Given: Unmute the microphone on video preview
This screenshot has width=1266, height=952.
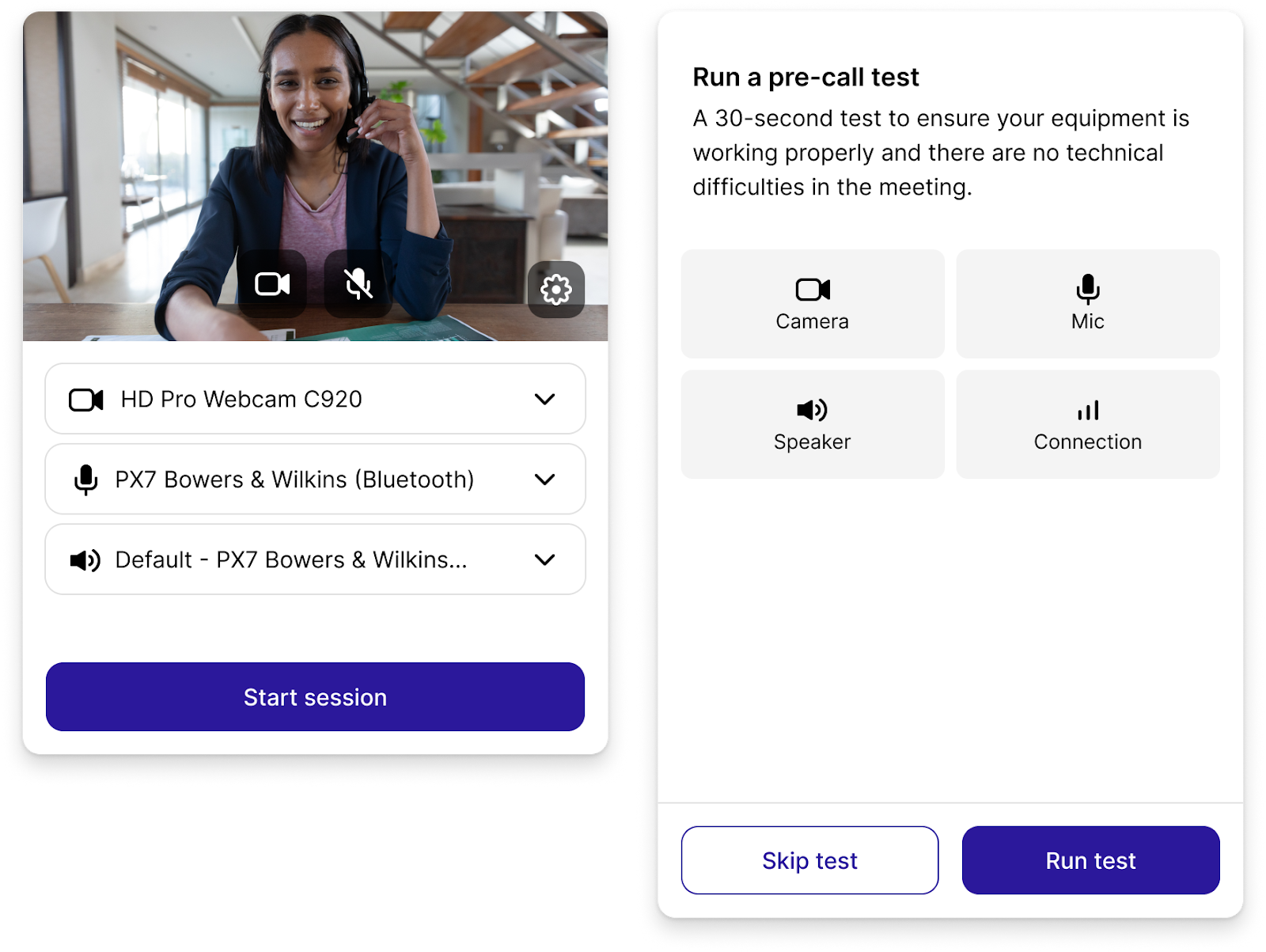Looking at the screenshot, I should 358,284.
